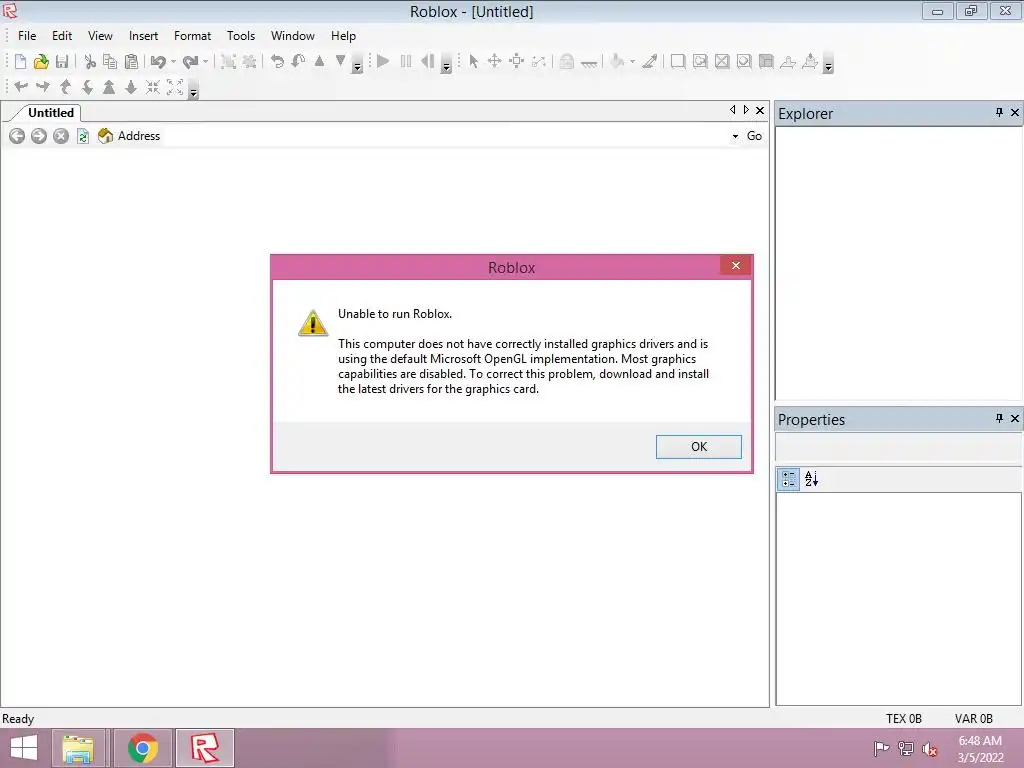Click the New file toolbar icon

pos(20,61)
